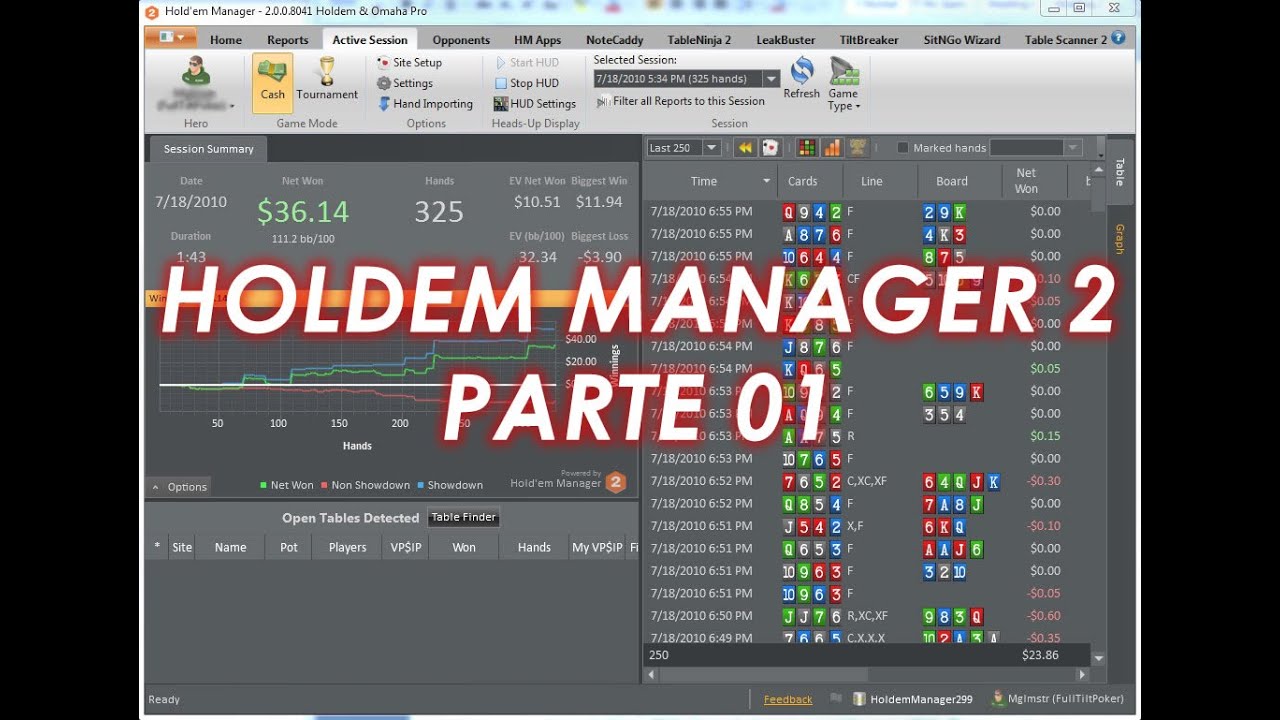This screenshot has height=720, width=1280.
Task: Click the hands table vertical scrollbar down arrow
Action: tap(1099, 659)
